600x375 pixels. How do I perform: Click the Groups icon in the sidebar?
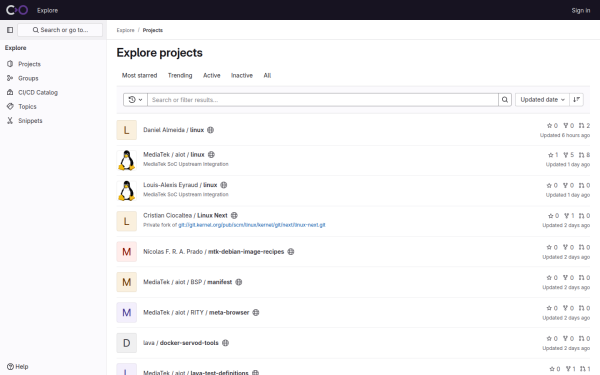[10, 78]
